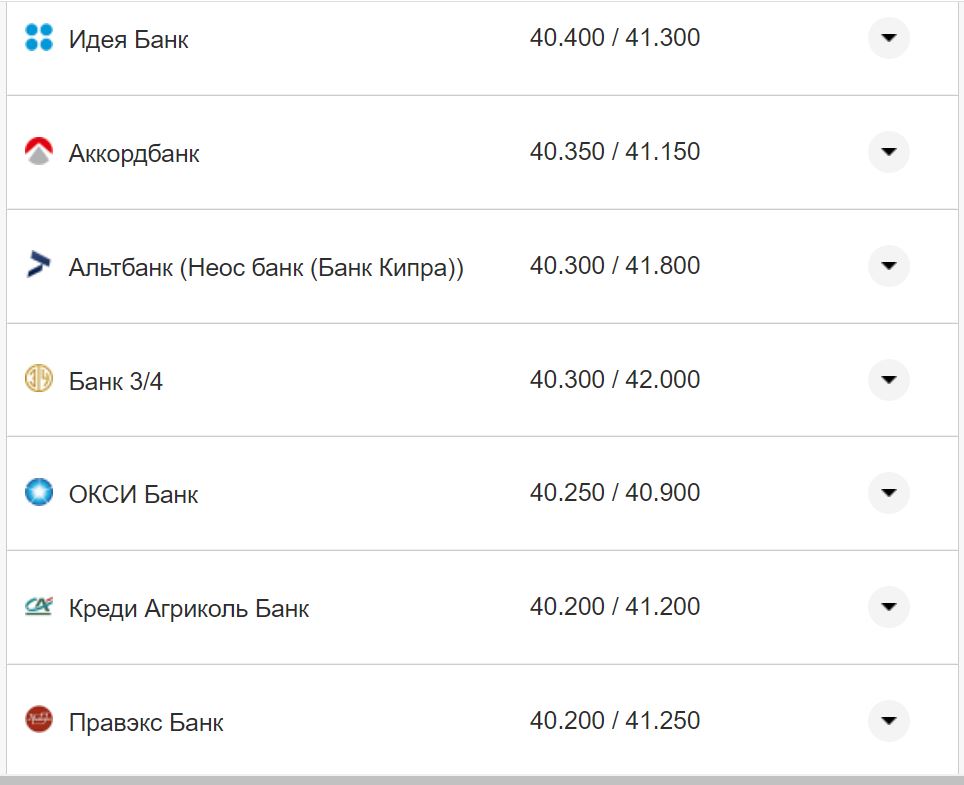Click the ОКСИ Банк rate 40.250 / 40.900

point(614,493)
